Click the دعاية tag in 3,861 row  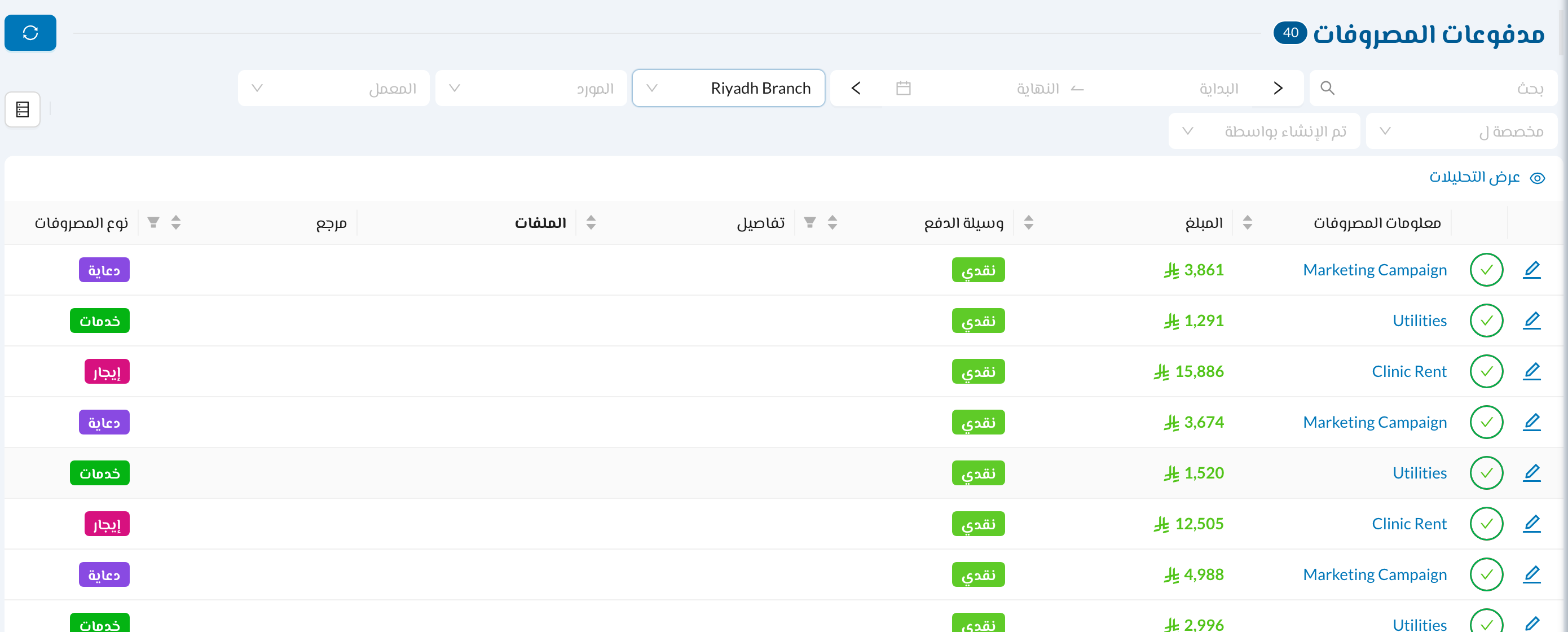click(x=104, y=270)
